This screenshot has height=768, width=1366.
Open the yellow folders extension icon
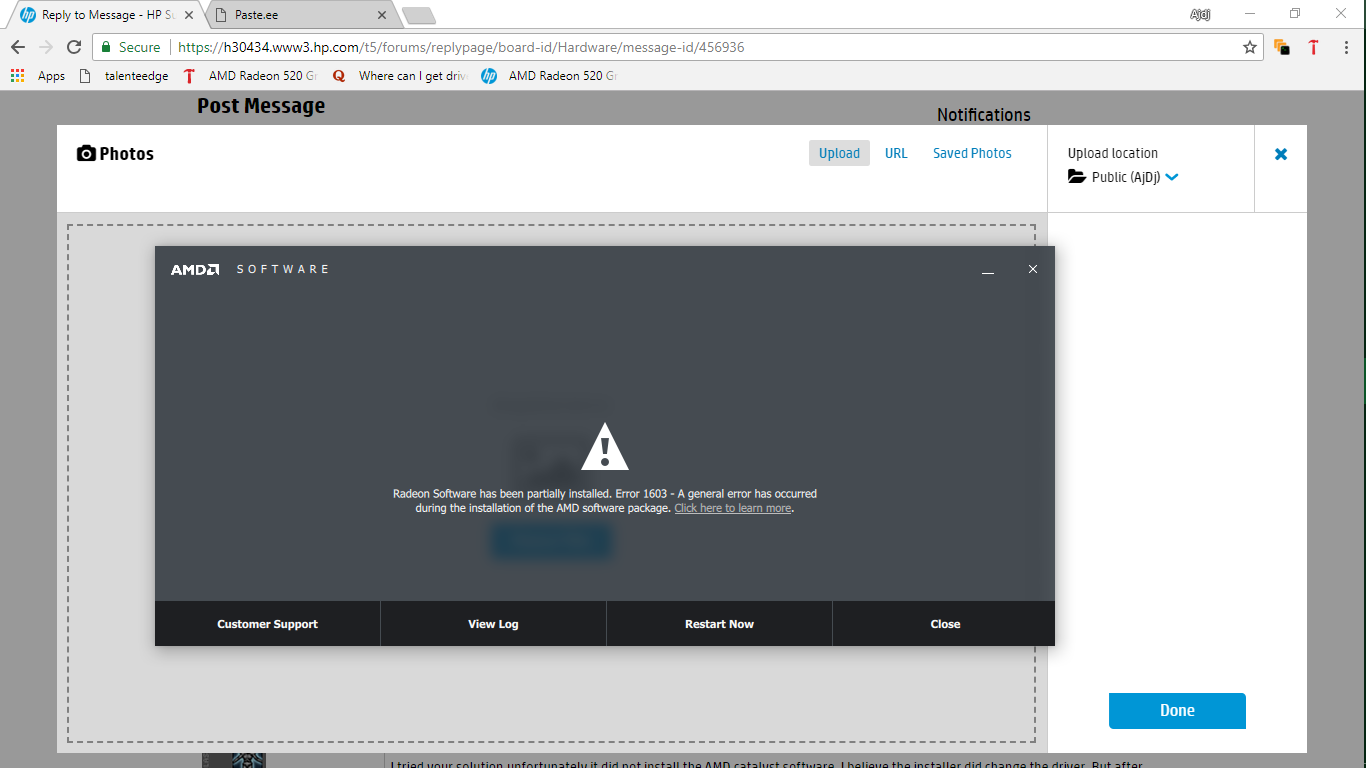click(x=1282, y=47)
